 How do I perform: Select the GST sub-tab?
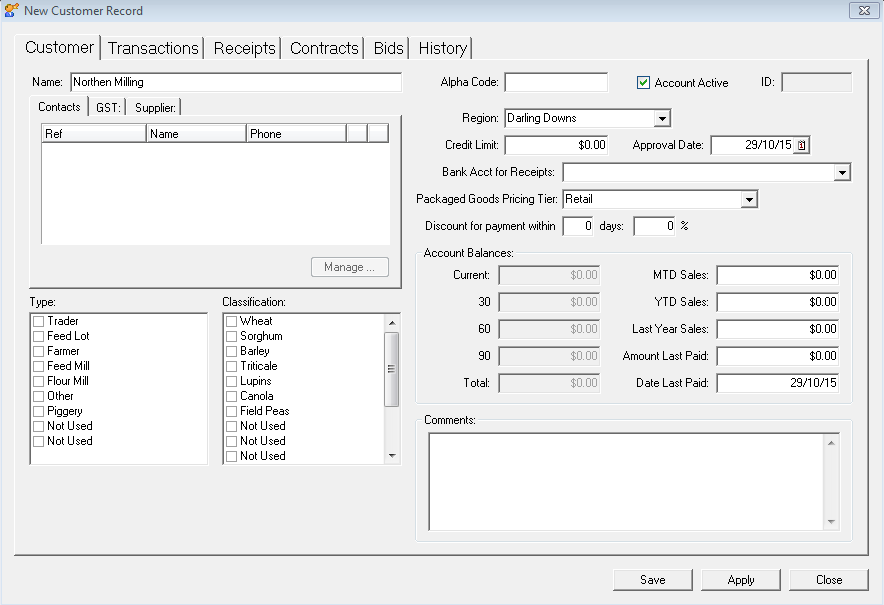(108, 107)
